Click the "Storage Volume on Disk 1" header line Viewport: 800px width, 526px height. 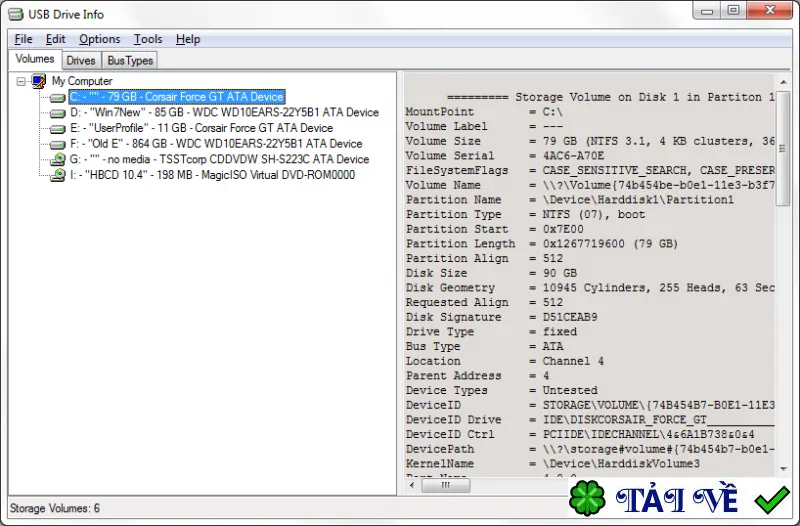[x=611, y=97]
